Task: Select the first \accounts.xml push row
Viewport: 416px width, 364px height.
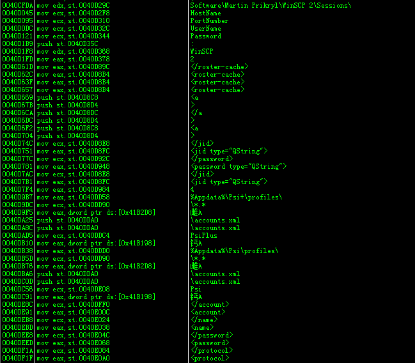Action: point(208,220)
